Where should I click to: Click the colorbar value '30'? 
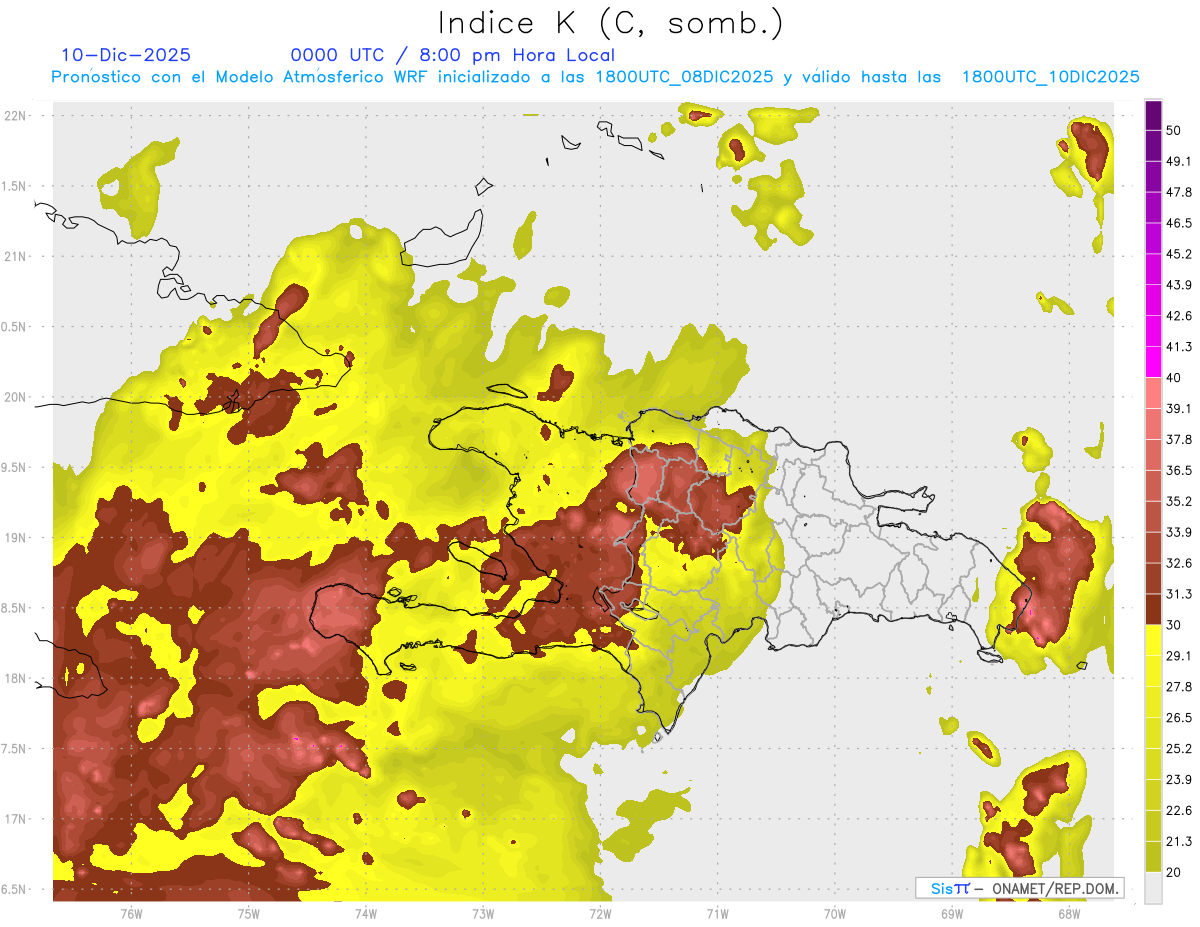(x=1173, y=625)
